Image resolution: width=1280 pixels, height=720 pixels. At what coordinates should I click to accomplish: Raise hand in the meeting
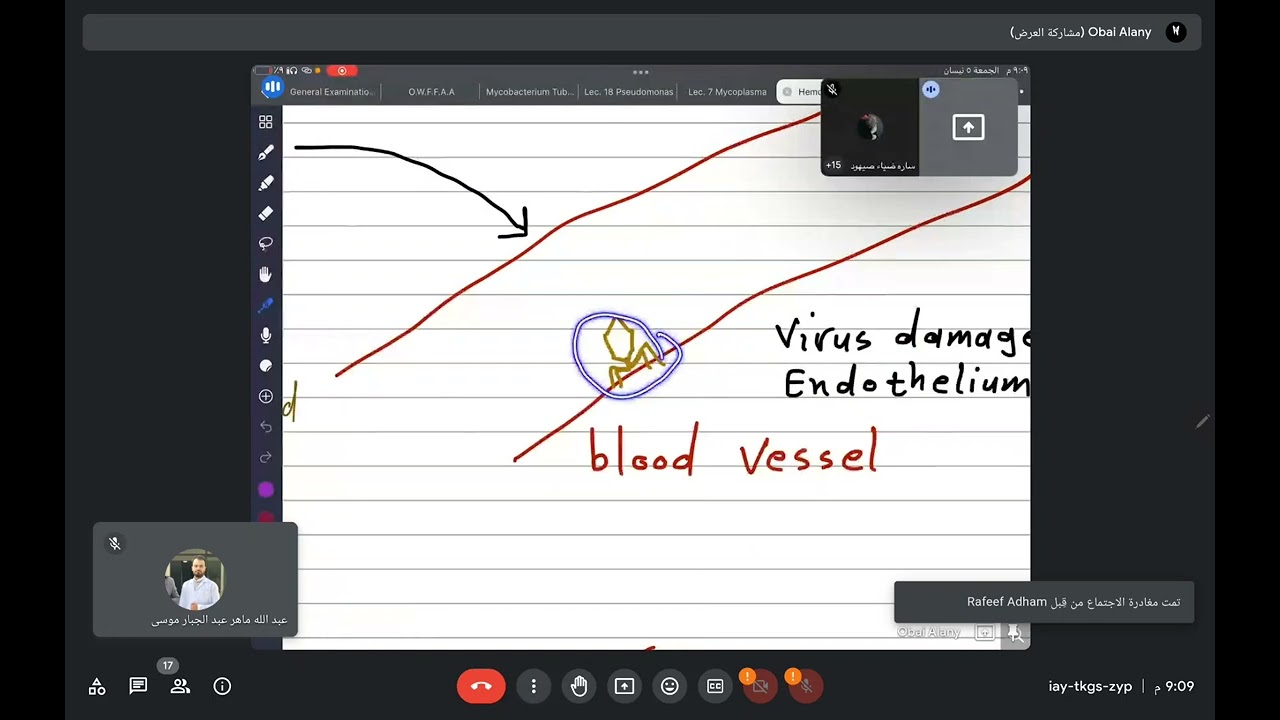click(579, 686)
